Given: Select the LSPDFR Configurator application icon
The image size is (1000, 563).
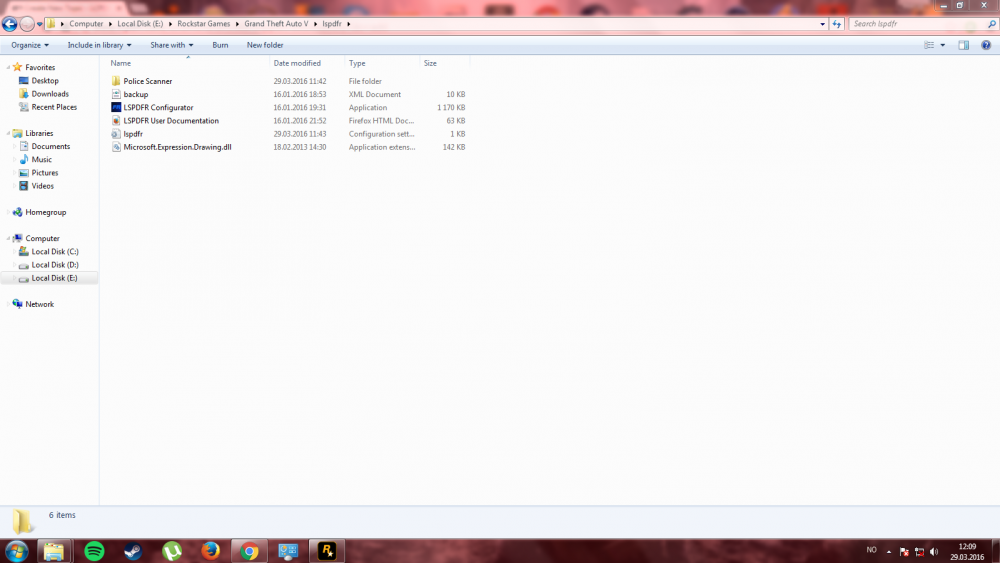Looking at the screenshot, I should (x=115, y=107).
